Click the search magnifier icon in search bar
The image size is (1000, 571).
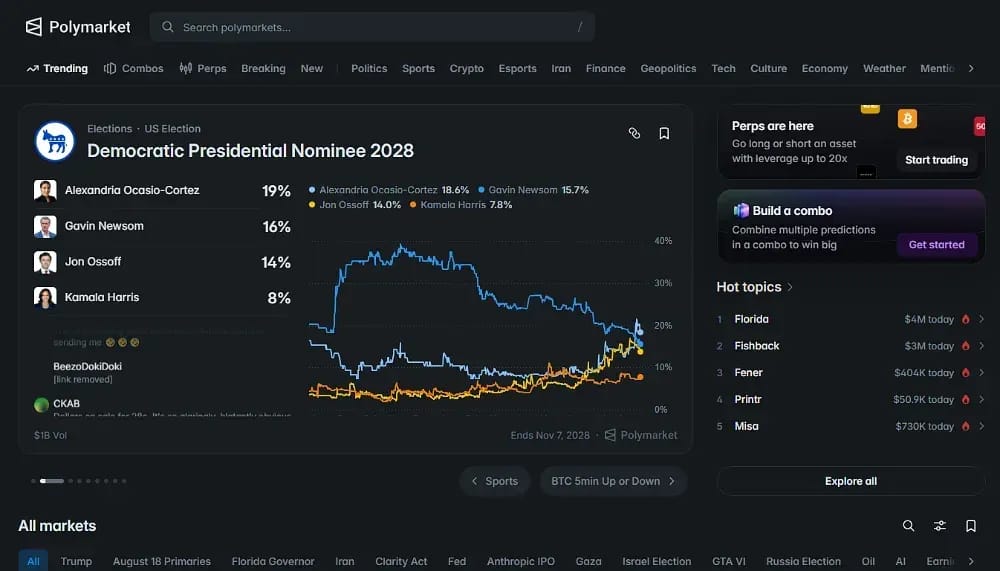tap(168, 27)
